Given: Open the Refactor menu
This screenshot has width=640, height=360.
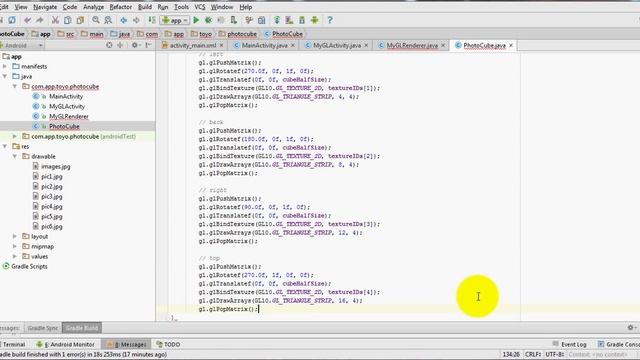Looking at the screenshot, I should [120, 7].
